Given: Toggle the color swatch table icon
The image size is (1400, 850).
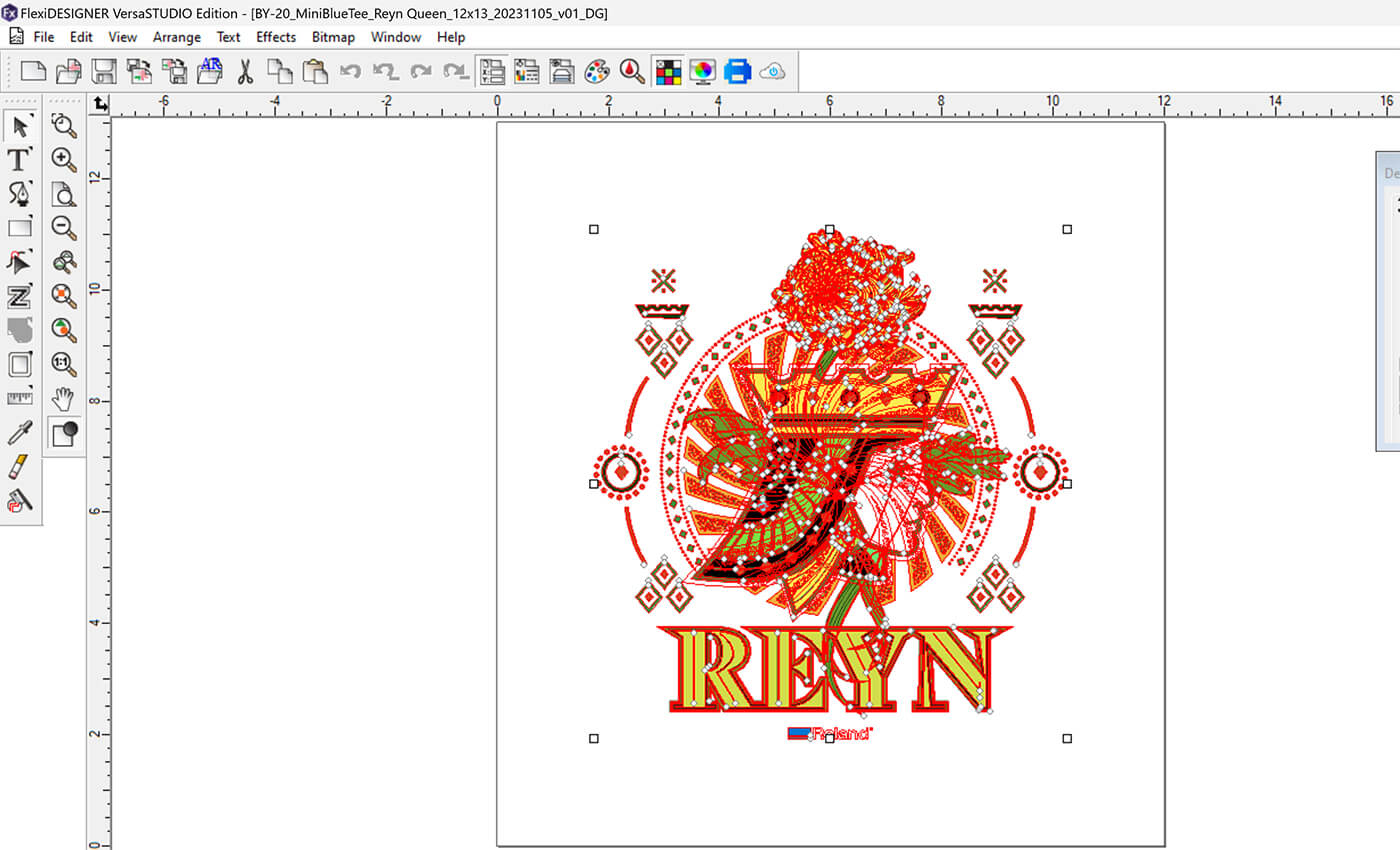Looking at the screenshot, I should click(x=667, y=71).
